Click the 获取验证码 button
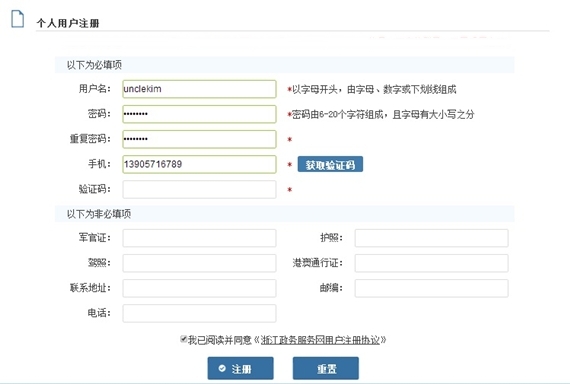Image resolution: width=570 pixels, height=384 pixels. click(x=330, y=164)
